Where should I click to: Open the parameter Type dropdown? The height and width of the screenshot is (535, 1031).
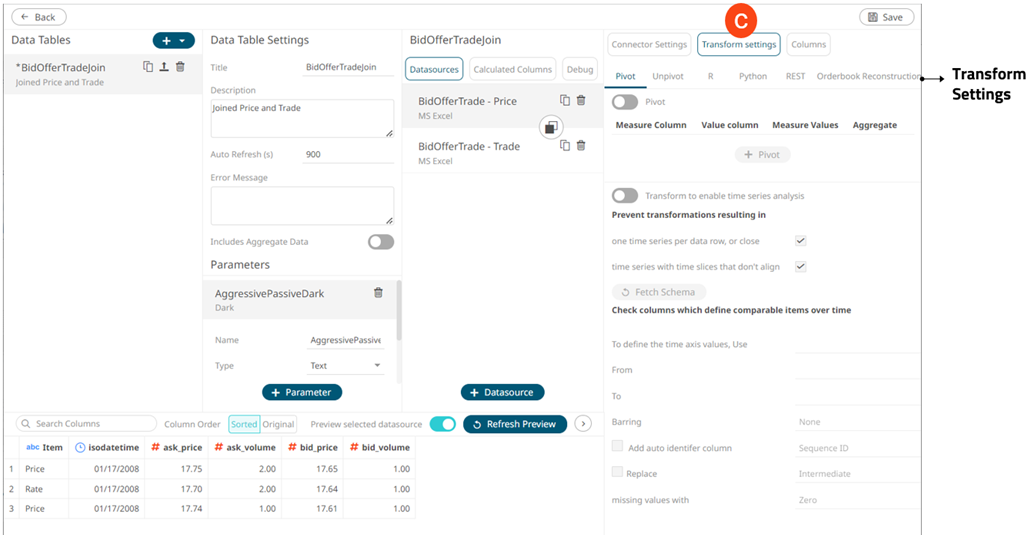tap(346, 365)
